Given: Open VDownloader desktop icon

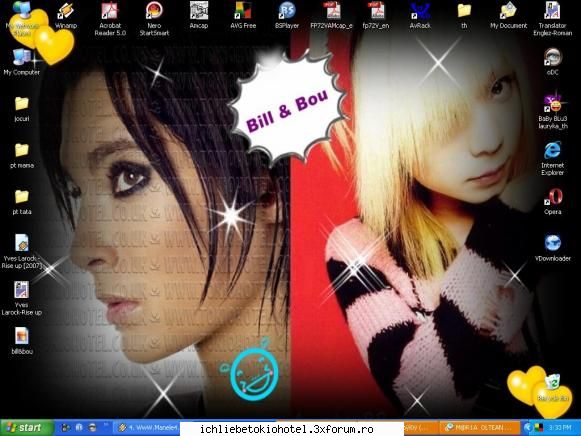Looking at the screenshot, I should pyautogui.click(x=552, y=248).
